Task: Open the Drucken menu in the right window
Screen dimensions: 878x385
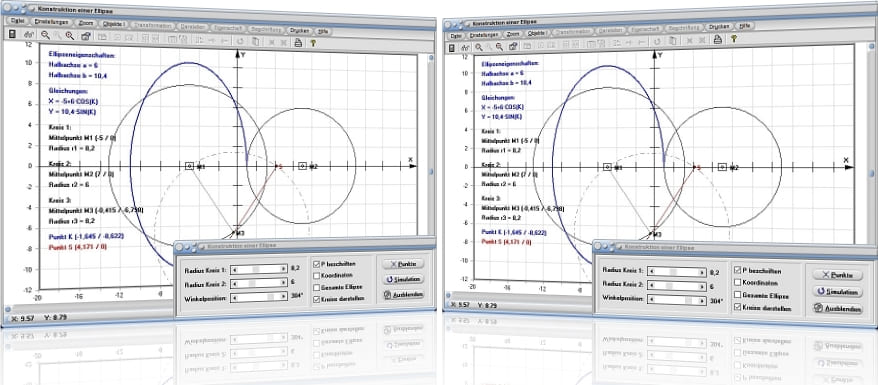Action: point(720,26)
